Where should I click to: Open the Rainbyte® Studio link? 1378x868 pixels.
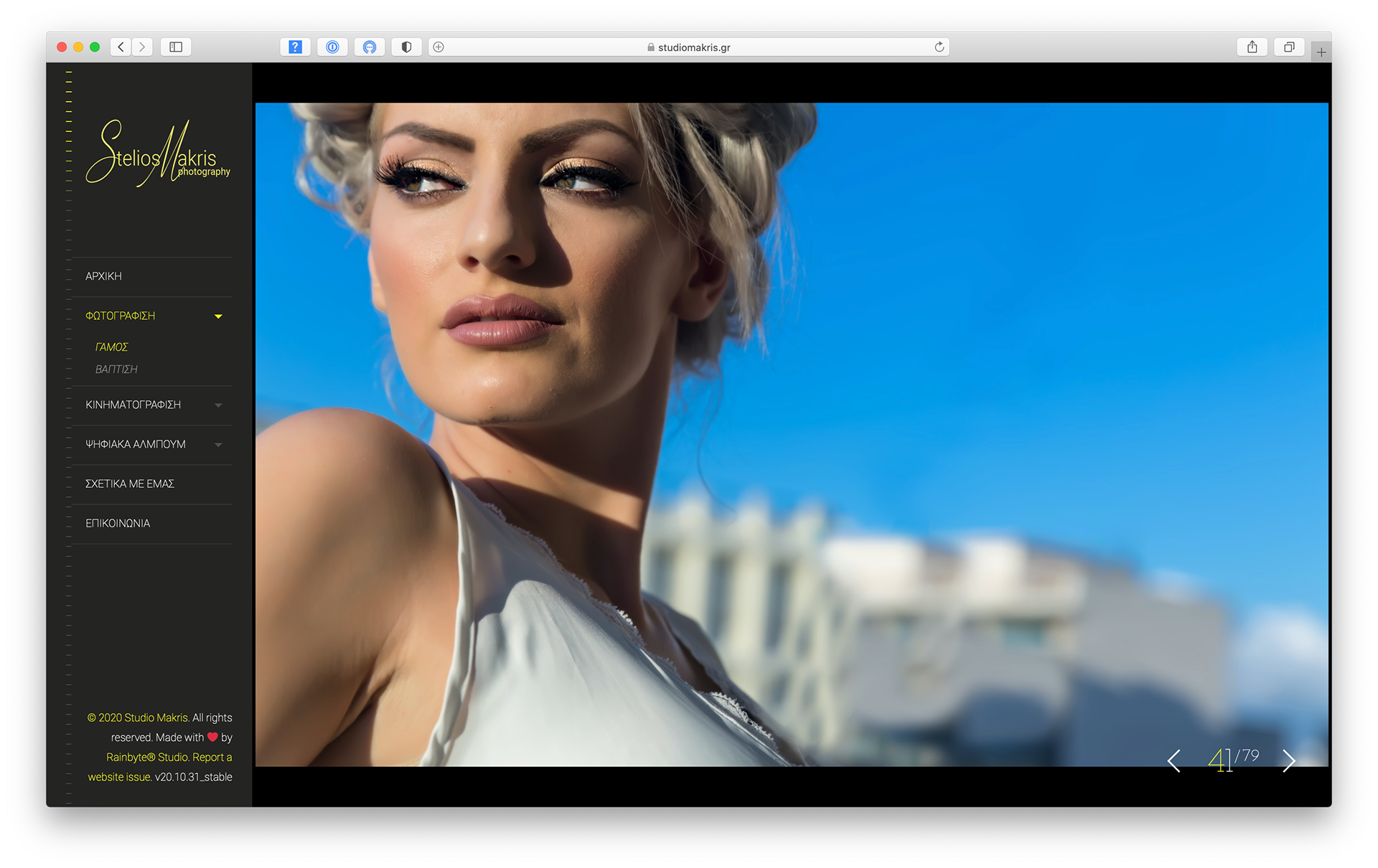pyautogui.click(x=147, y=757)
